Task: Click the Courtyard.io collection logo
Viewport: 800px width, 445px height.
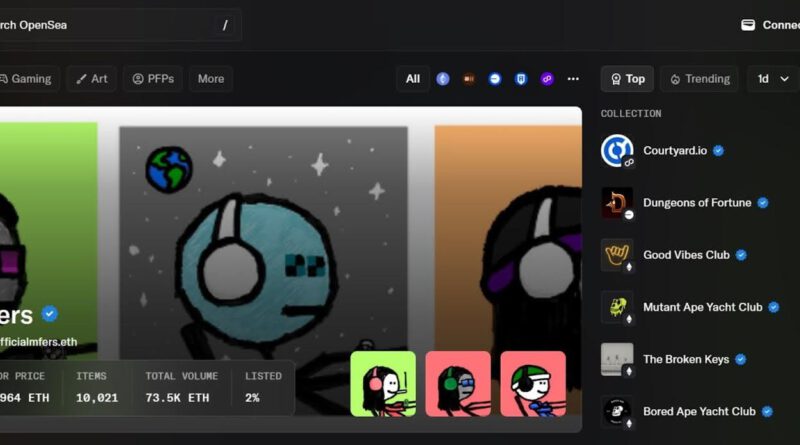Action: [617, 151]
